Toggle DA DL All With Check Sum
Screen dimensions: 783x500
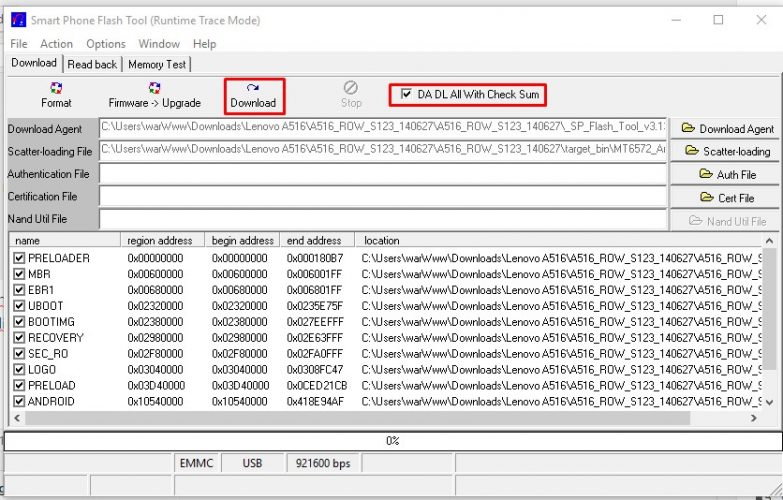(406, 94)
